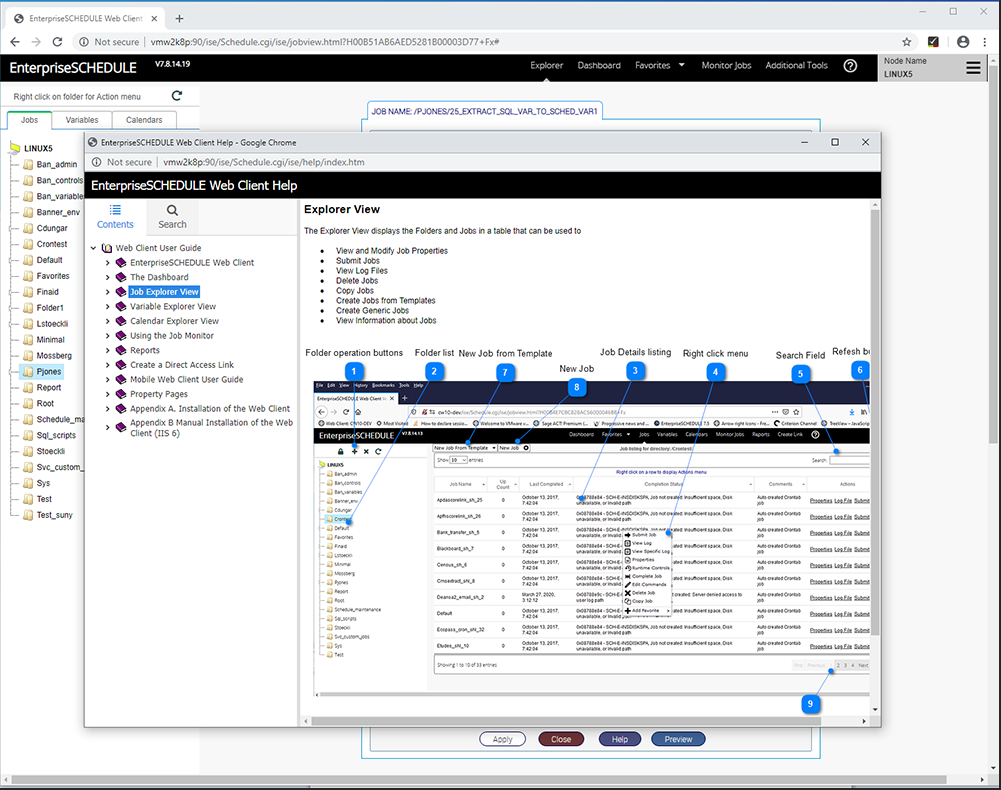Open Variable Explorer View help topic
1001x790 pixels.
[172, 306]
